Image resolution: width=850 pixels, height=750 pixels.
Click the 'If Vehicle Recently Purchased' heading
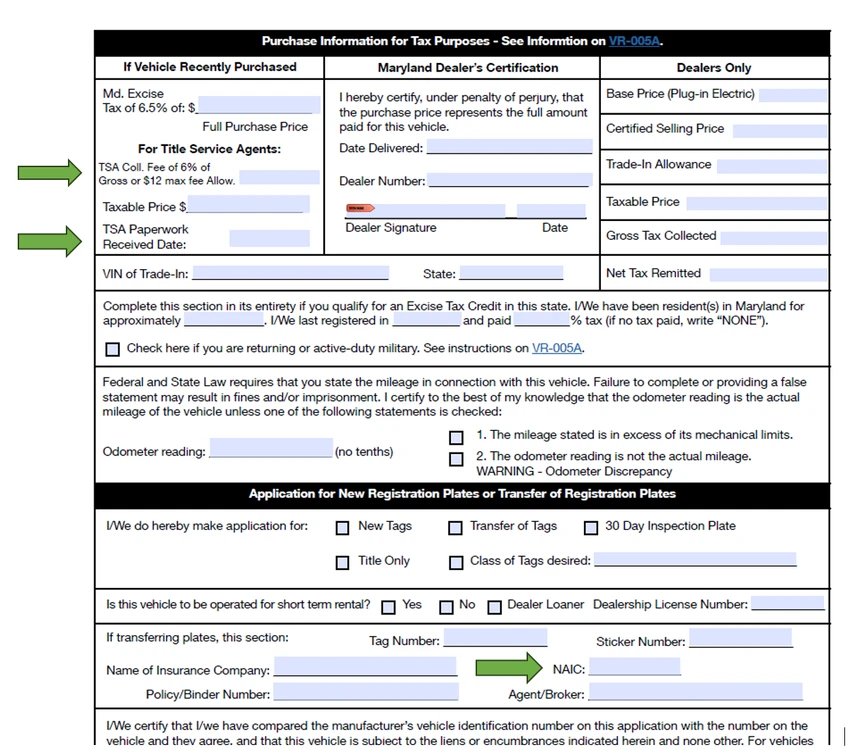(x=210, y=67)
